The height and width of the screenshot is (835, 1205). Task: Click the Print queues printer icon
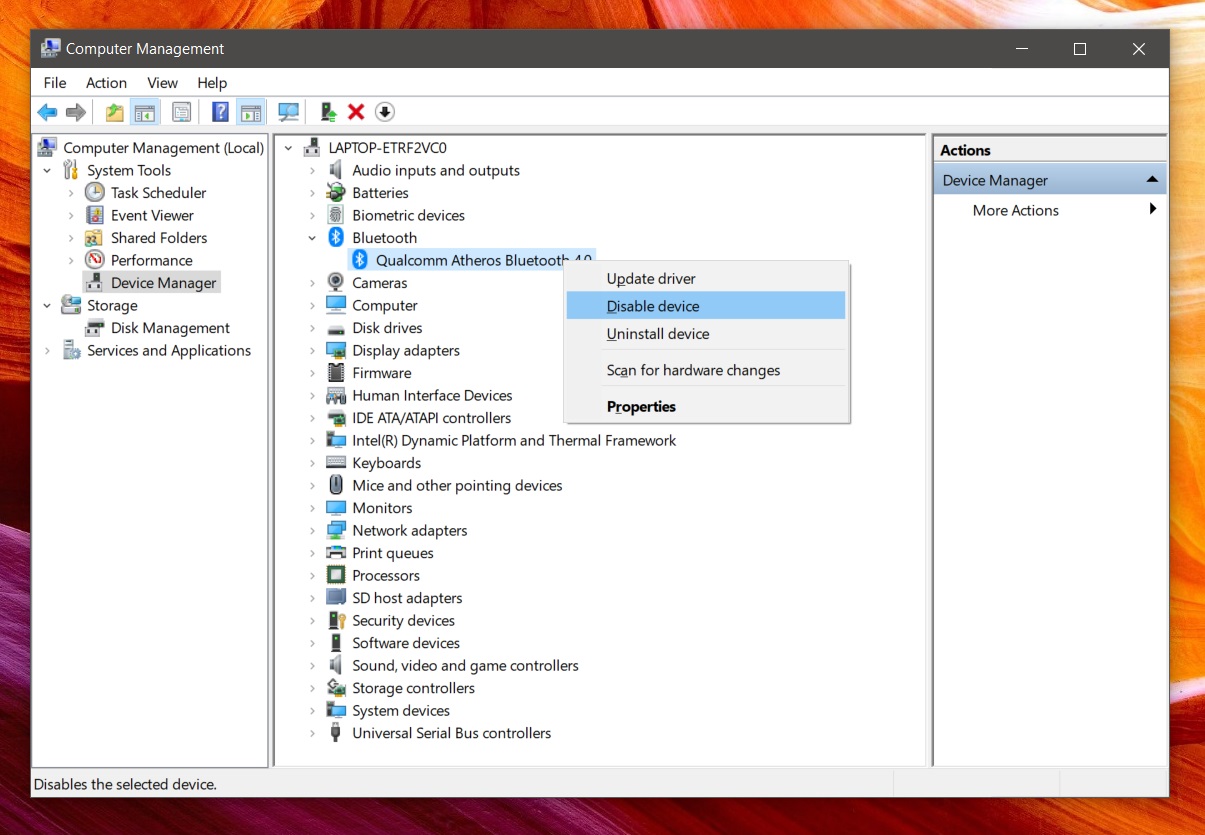point(336,553)
